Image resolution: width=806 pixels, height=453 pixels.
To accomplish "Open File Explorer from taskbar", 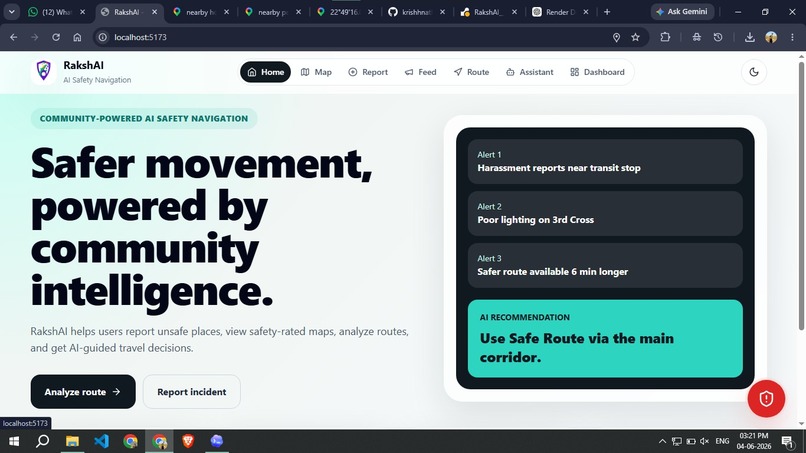I will pyautogui.click(x=72, y=441).
